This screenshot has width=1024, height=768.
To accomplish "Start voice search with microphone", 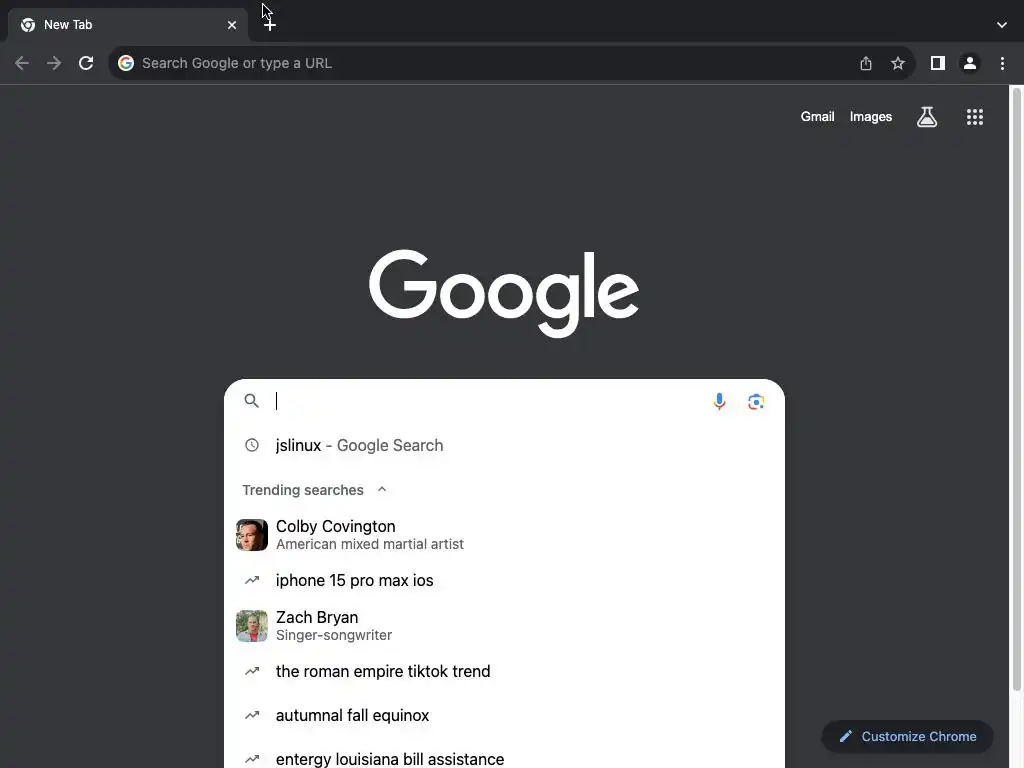I will [x=719, y=401].
